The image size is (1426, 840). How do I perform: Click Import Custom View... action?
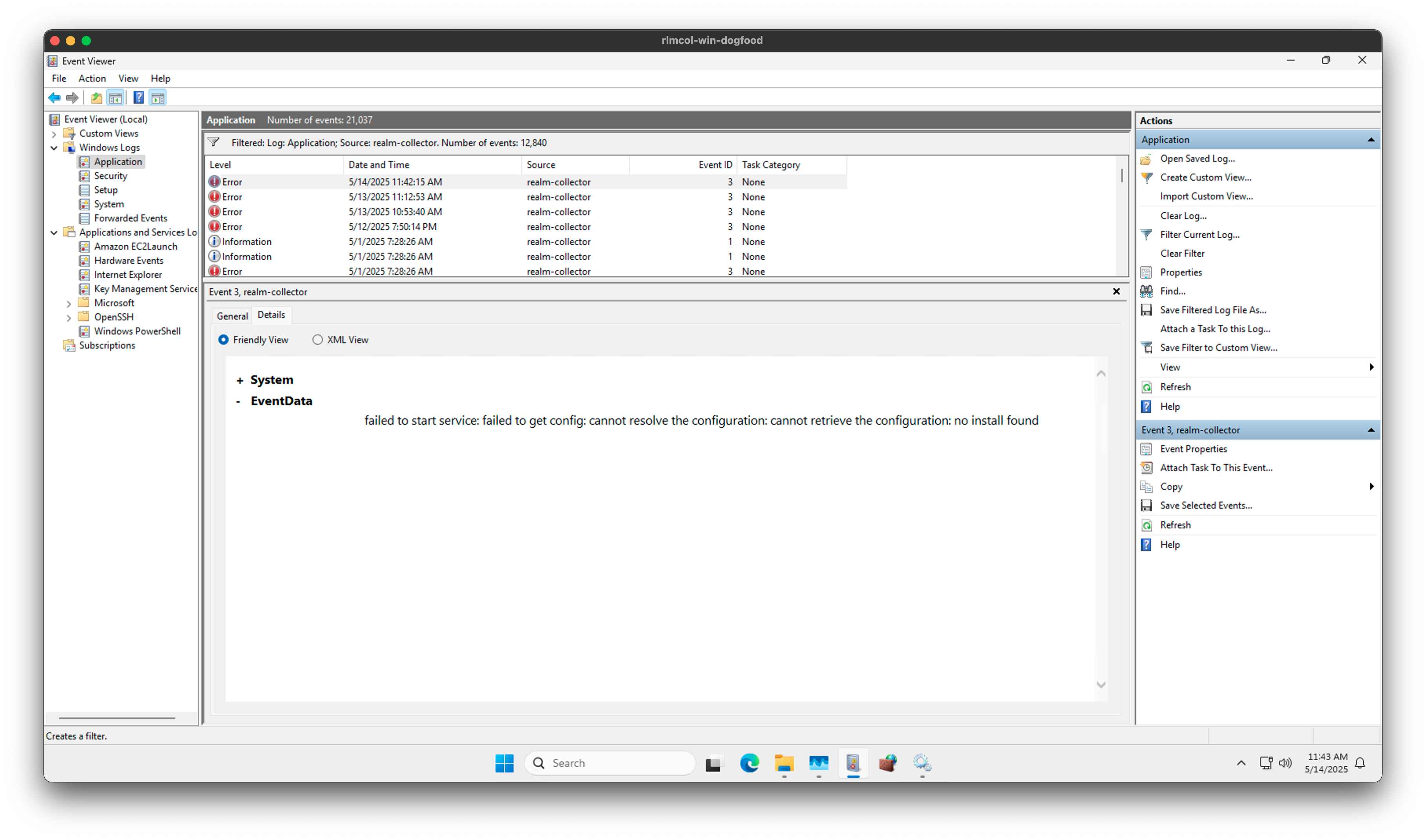(x=1206, y=196)
